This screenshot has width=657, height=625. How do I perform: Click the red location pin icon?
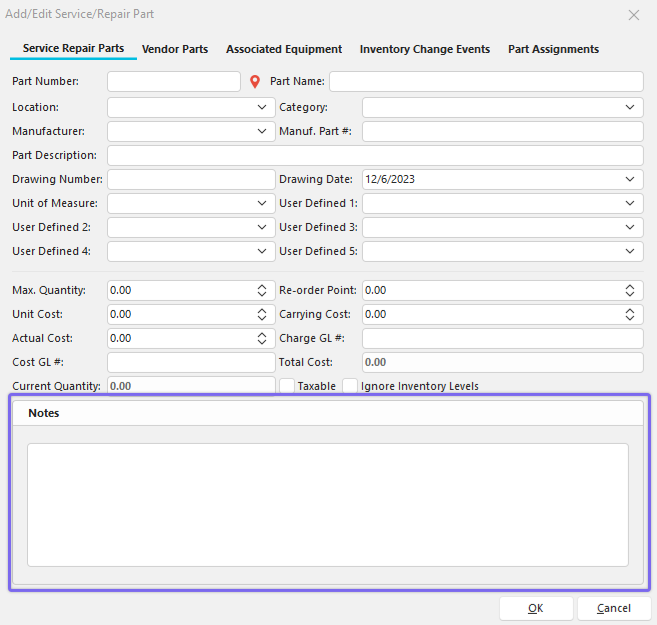[x=255, y=82]
